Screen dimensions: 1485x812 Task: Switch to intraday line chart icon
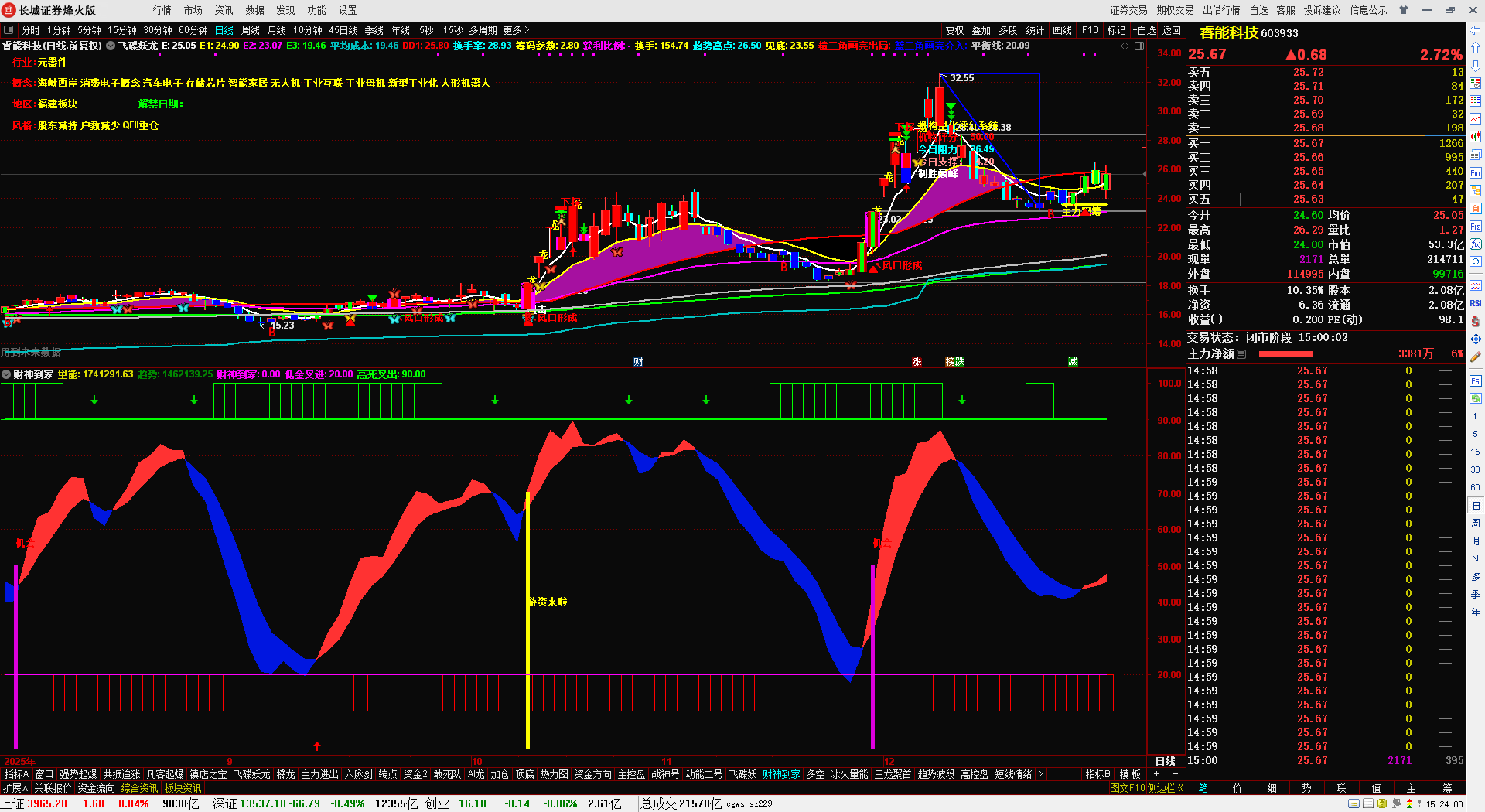point(1476,119)
